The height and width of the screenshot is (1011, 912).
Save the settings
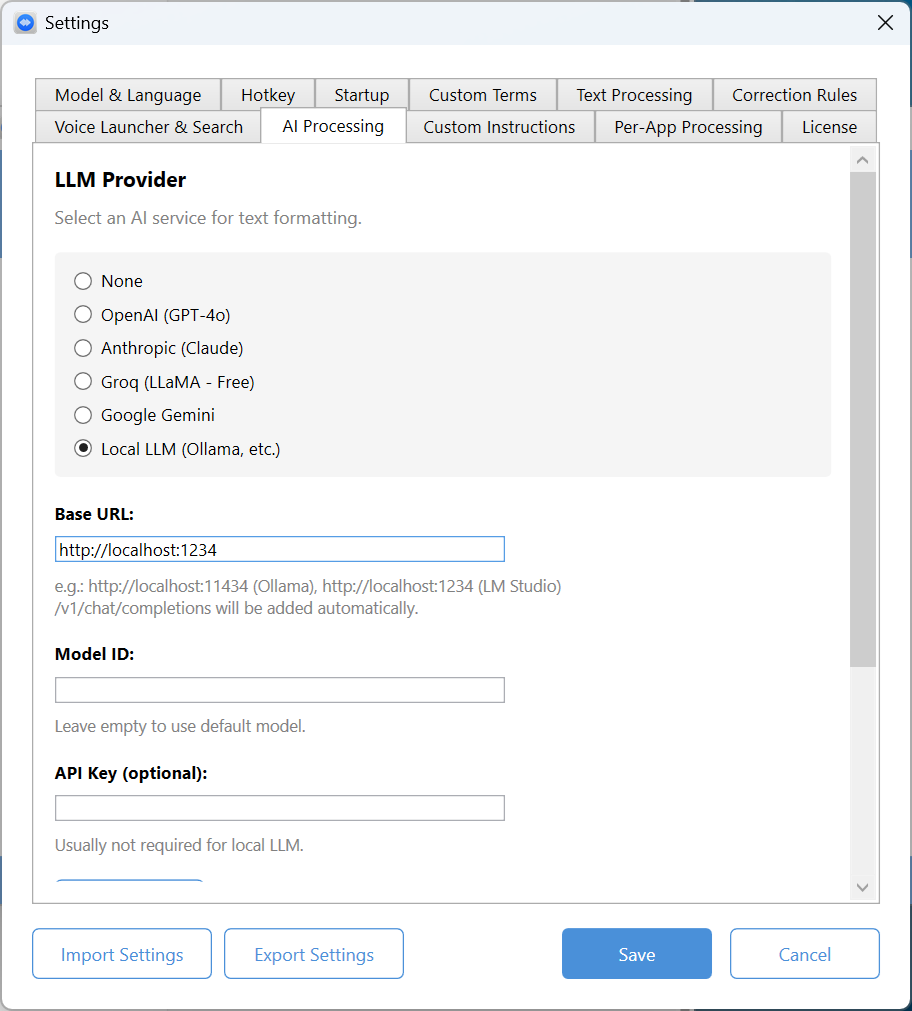click(x=637, y=954)
